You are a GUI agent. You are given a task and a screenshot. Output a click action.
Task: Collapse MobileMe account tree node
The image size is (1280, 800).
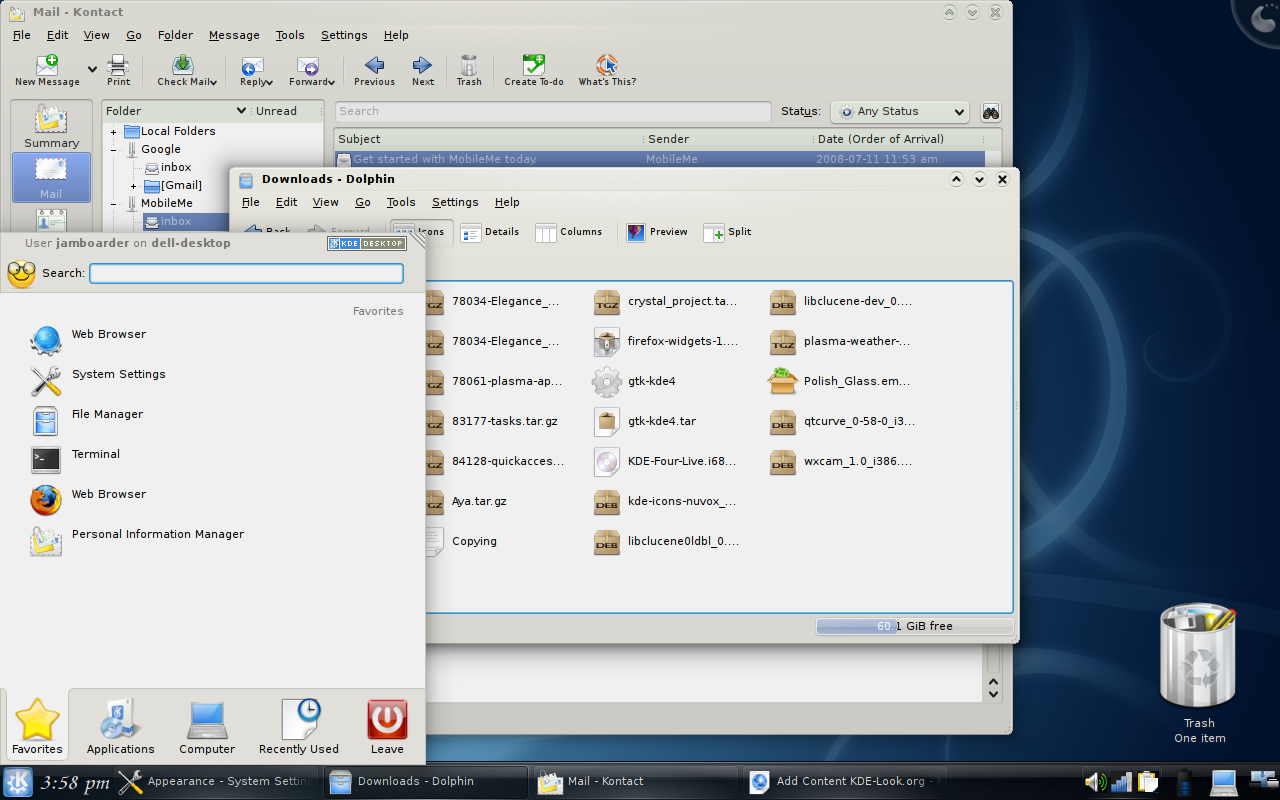pos(114,204)
